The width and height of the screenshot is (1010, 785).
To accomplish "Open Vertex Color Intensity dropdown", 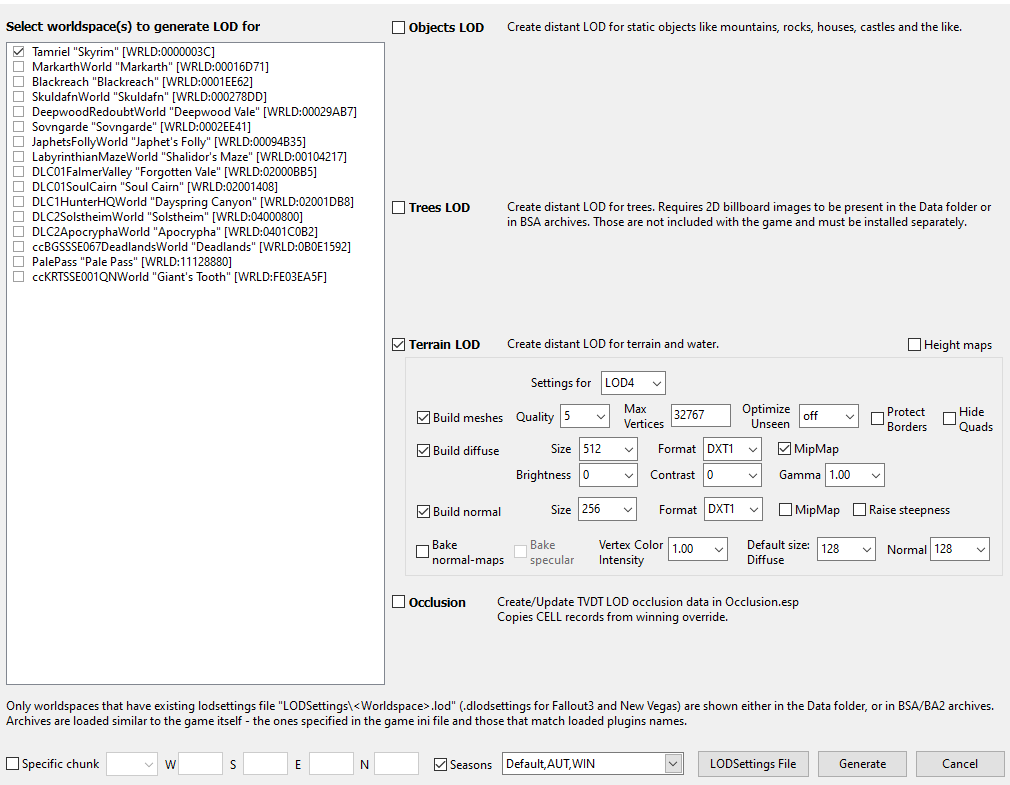I will [698, 549].
